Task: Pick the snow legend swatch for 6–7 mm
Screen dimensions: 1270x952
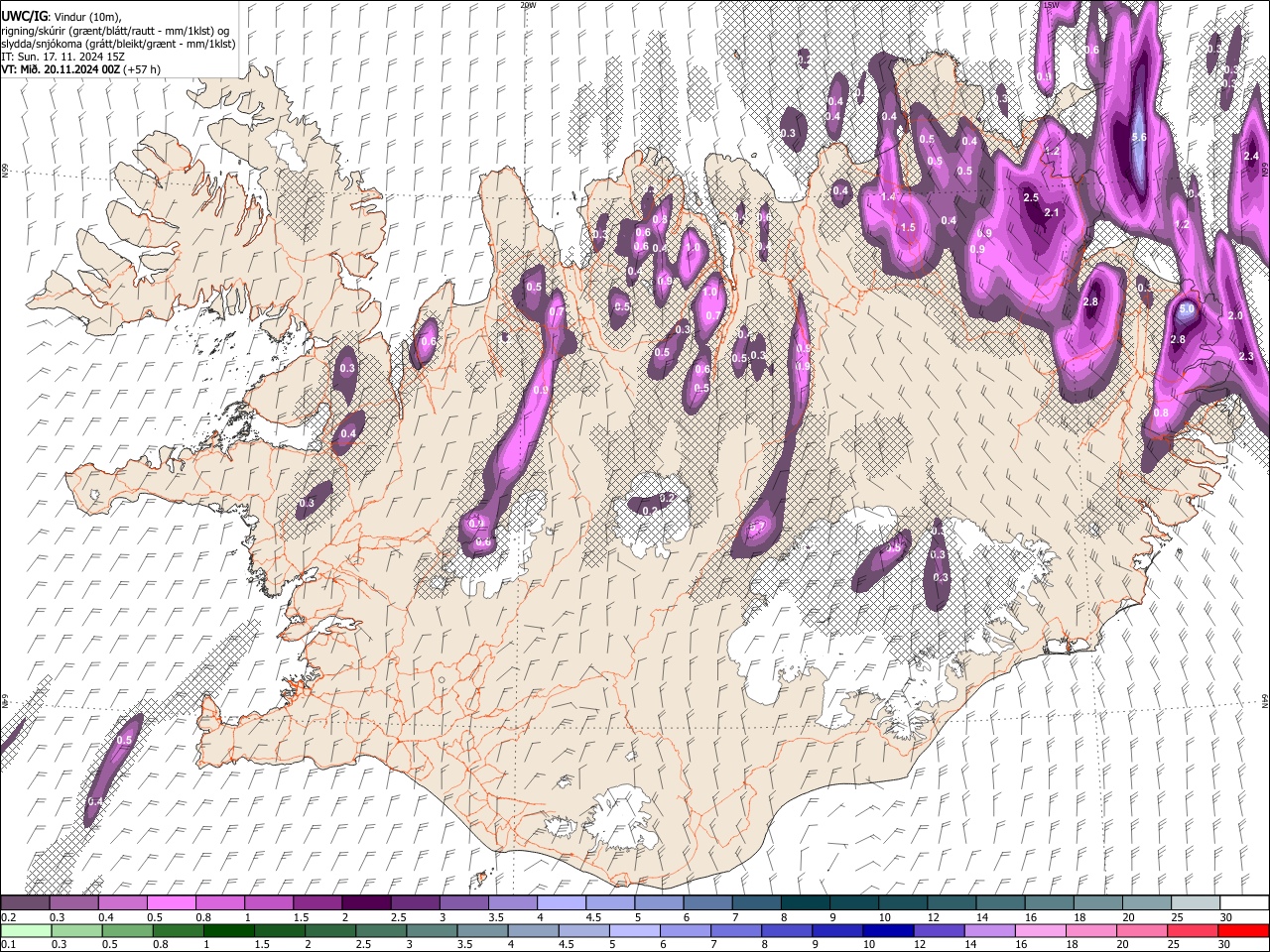Action: tap(706, 902)
